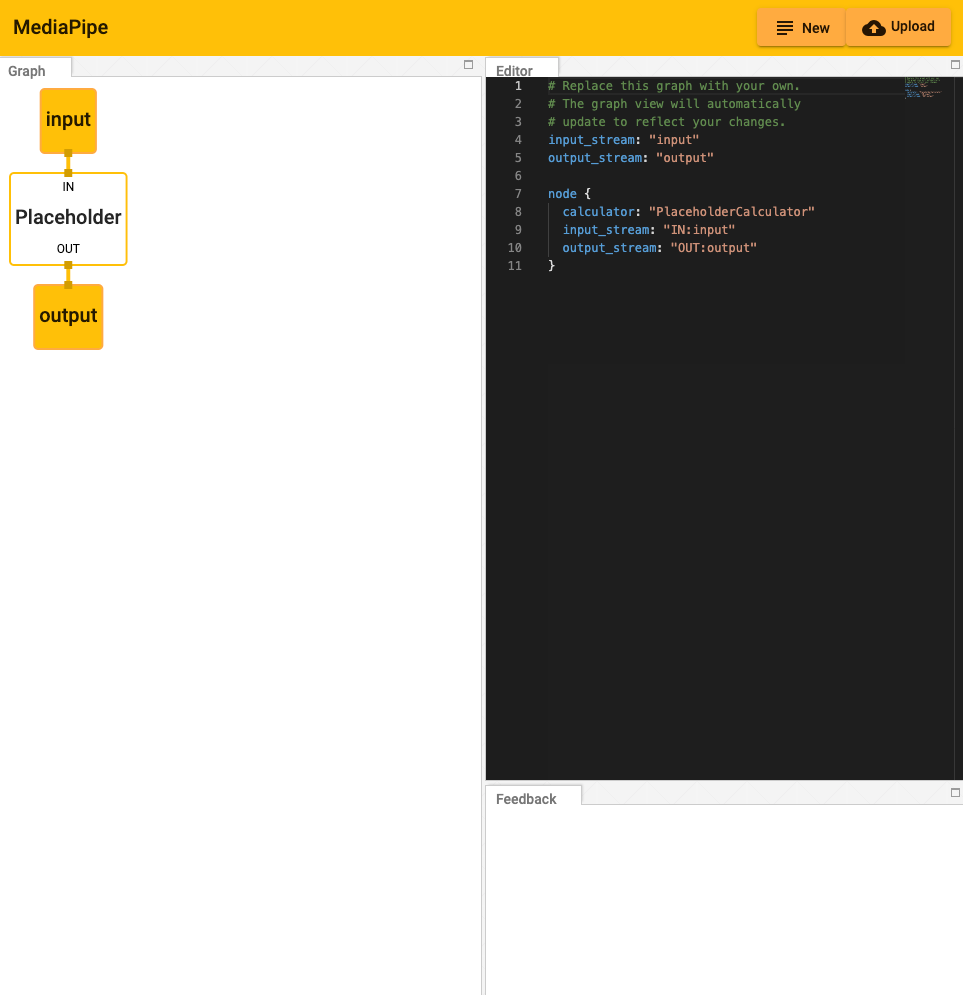Click line number 7 in the gutter
This screenshot has height=995, width=963.
click(517, 194)
